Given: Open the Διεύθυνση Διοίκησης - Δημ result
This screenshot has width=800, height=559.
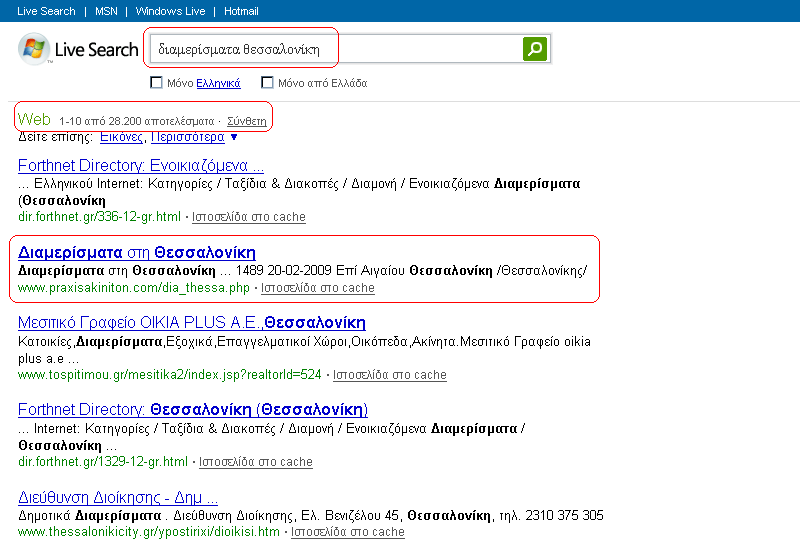Looking at the screenshot, I should click(118, 497).
